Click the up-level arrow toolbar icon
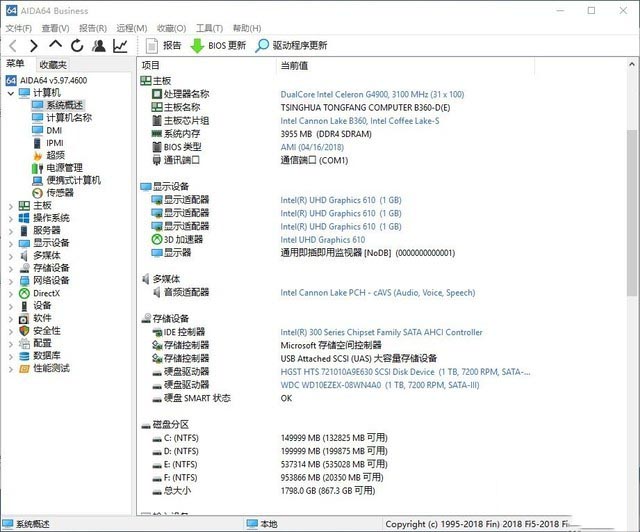 tap(56, 44)
